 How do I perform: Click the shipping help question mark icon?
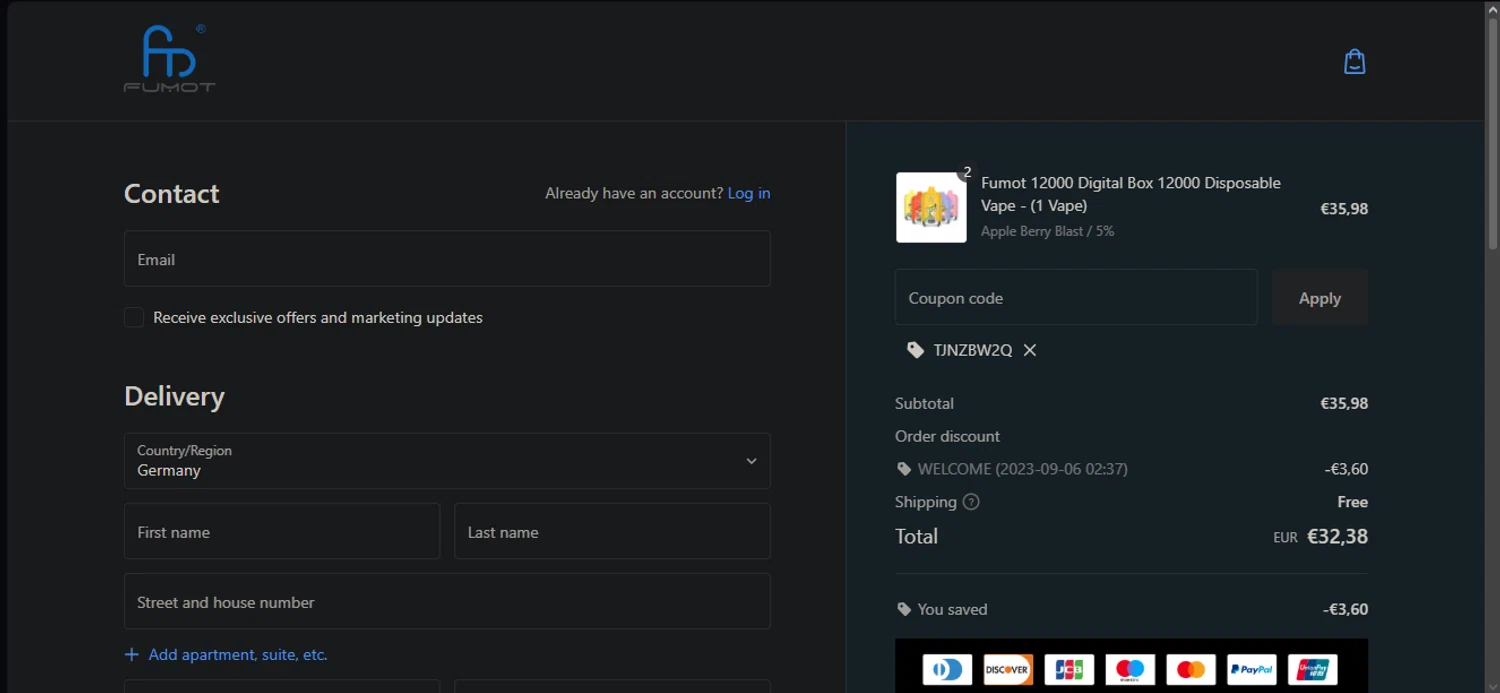coord(971,502)
